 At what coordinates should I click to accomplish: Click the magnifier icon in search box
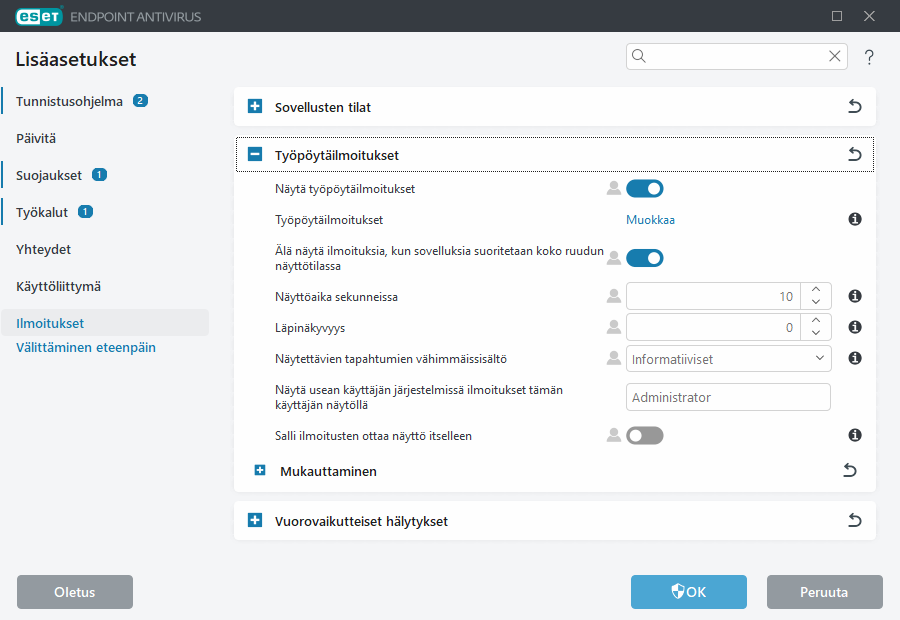pyautogui.click(x=639, y=56)
